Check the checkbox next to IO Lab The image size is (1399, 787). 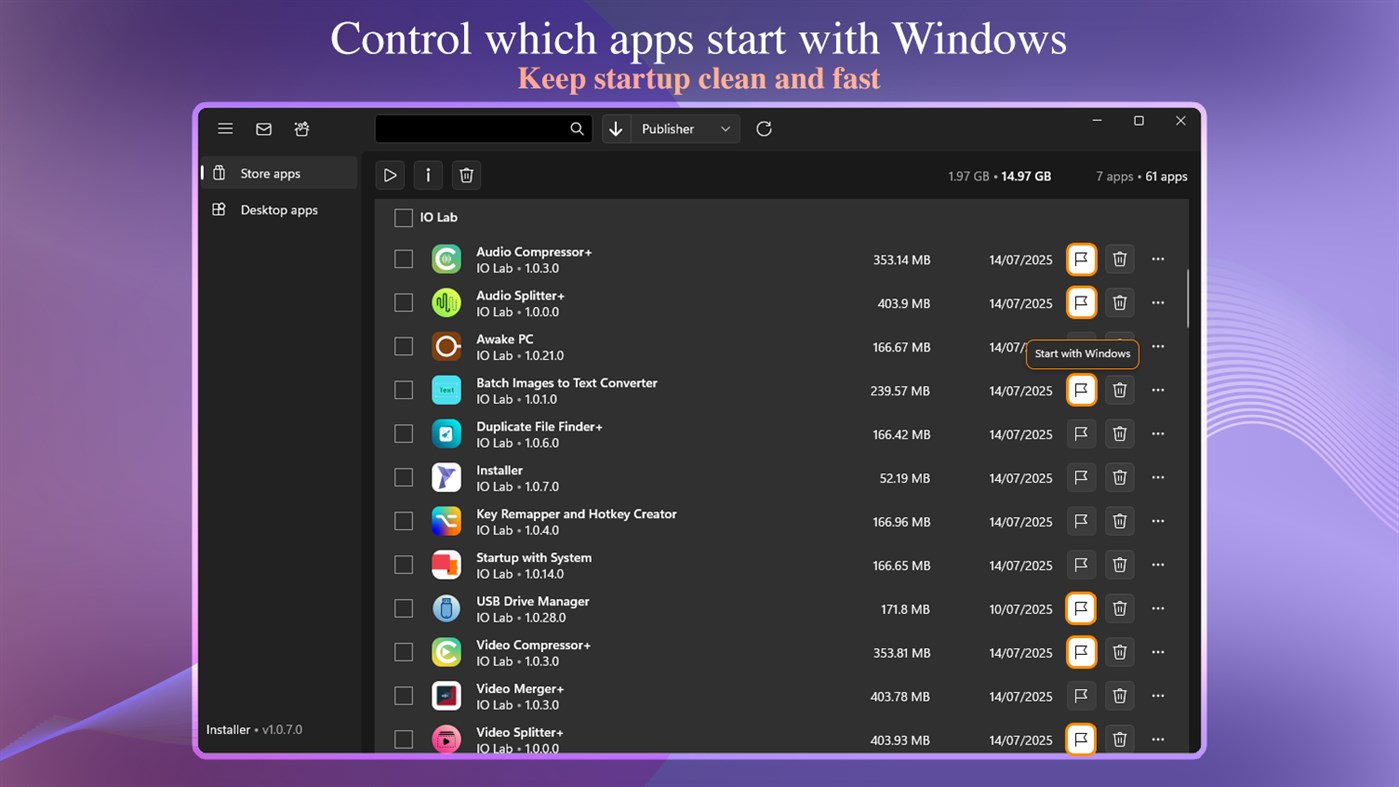(403, 217)
